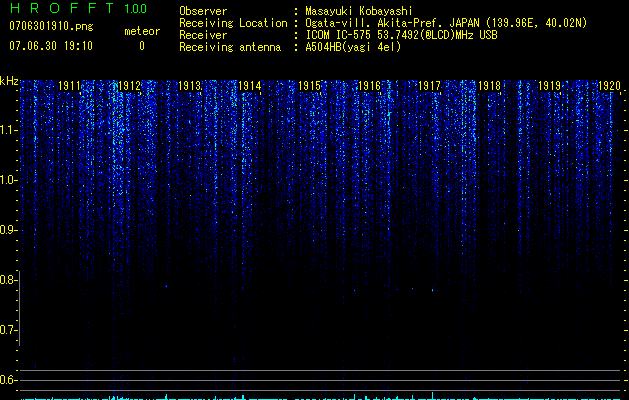Click the 'meteor' counter label
Image resolution: width=629 pixels, height=400 pixels.
coord(142,31)
